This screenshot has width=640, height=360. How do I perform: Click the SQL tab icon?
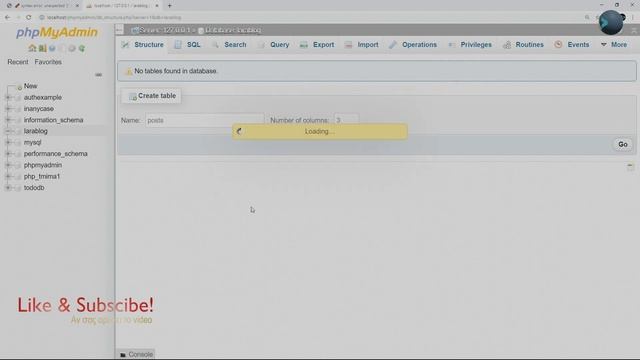click(x=178, y=44)
